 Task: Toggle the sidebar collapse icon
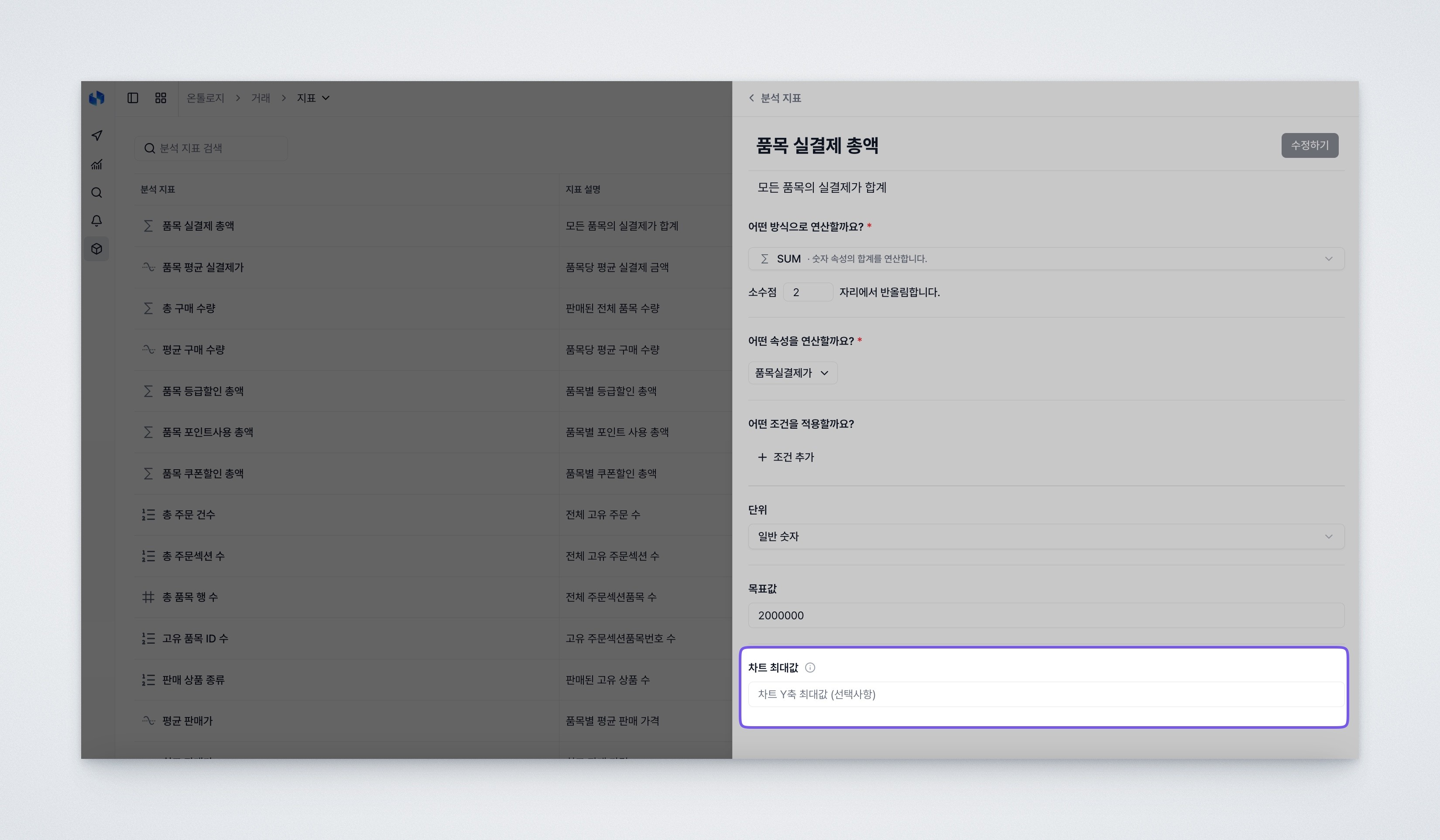click(x=133, y=98)
